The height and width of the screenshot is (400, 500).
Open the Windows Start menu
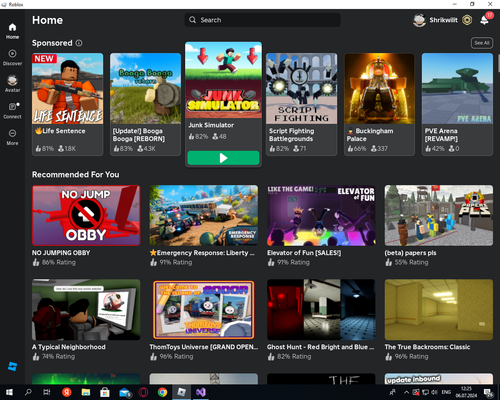(x=9, y=392)
